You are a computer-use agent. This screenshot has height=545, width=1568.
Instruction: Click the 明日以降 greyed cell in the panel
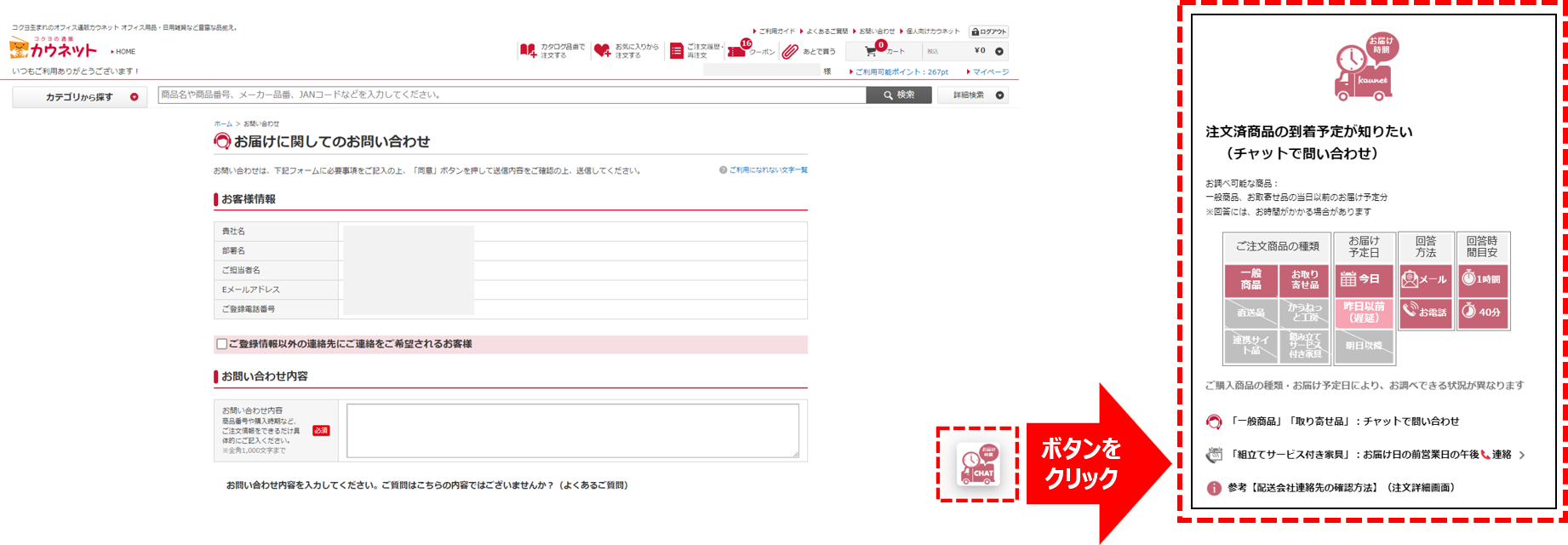(1364, 346)
